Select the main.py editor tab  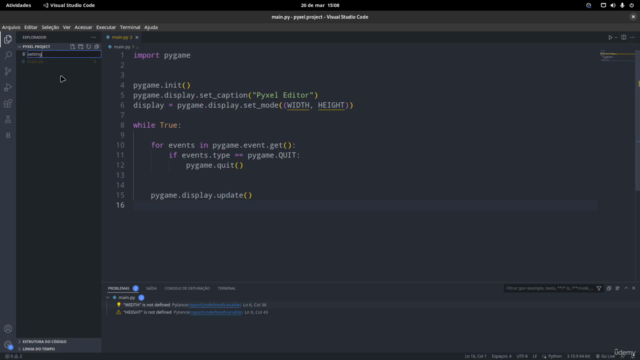pyautogui.click(x=122, y=37)
